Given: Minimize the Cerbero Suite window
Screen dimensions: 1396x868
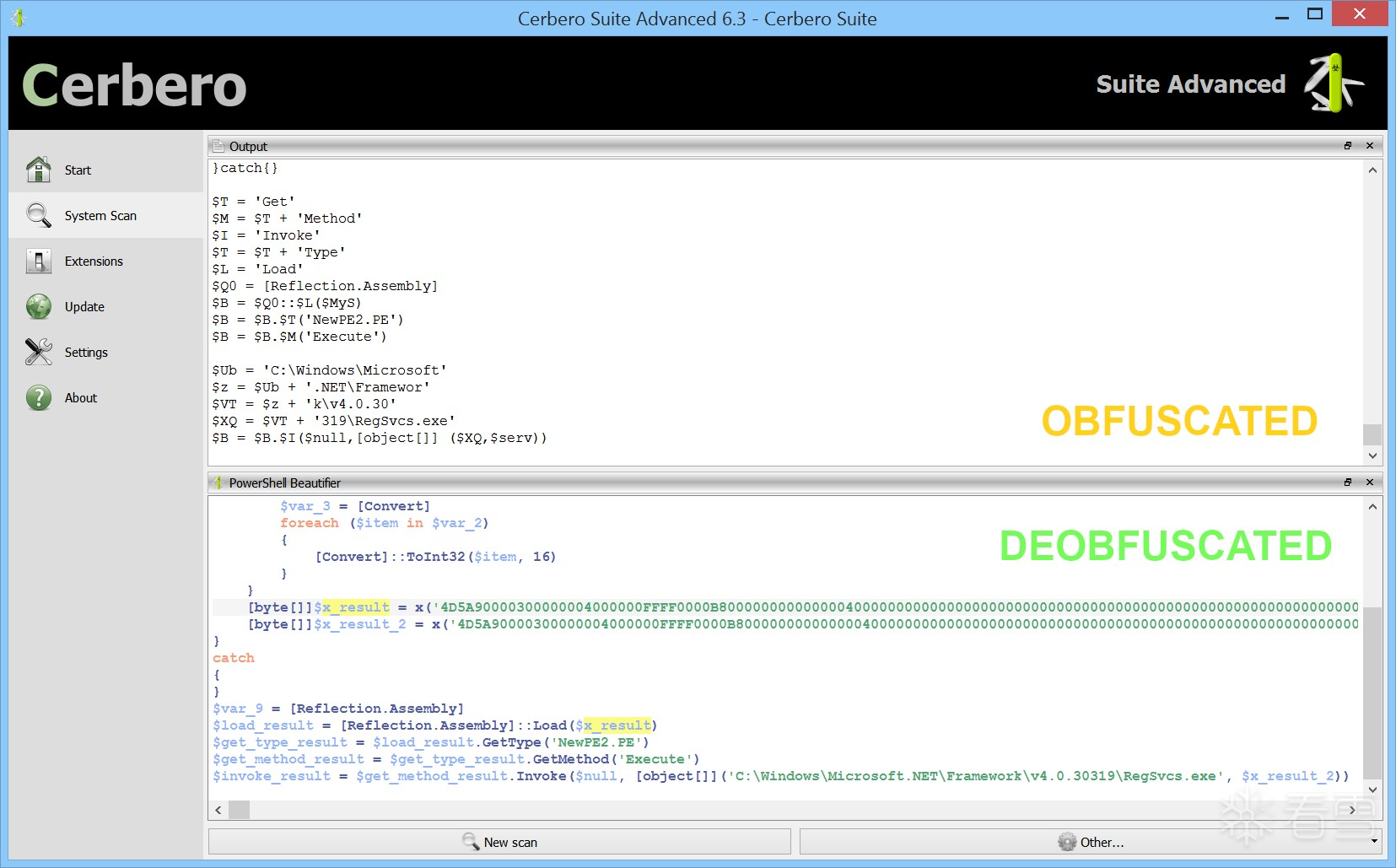Looking at the screenshot, I should pyautogui.click(x=1282, y=15).
